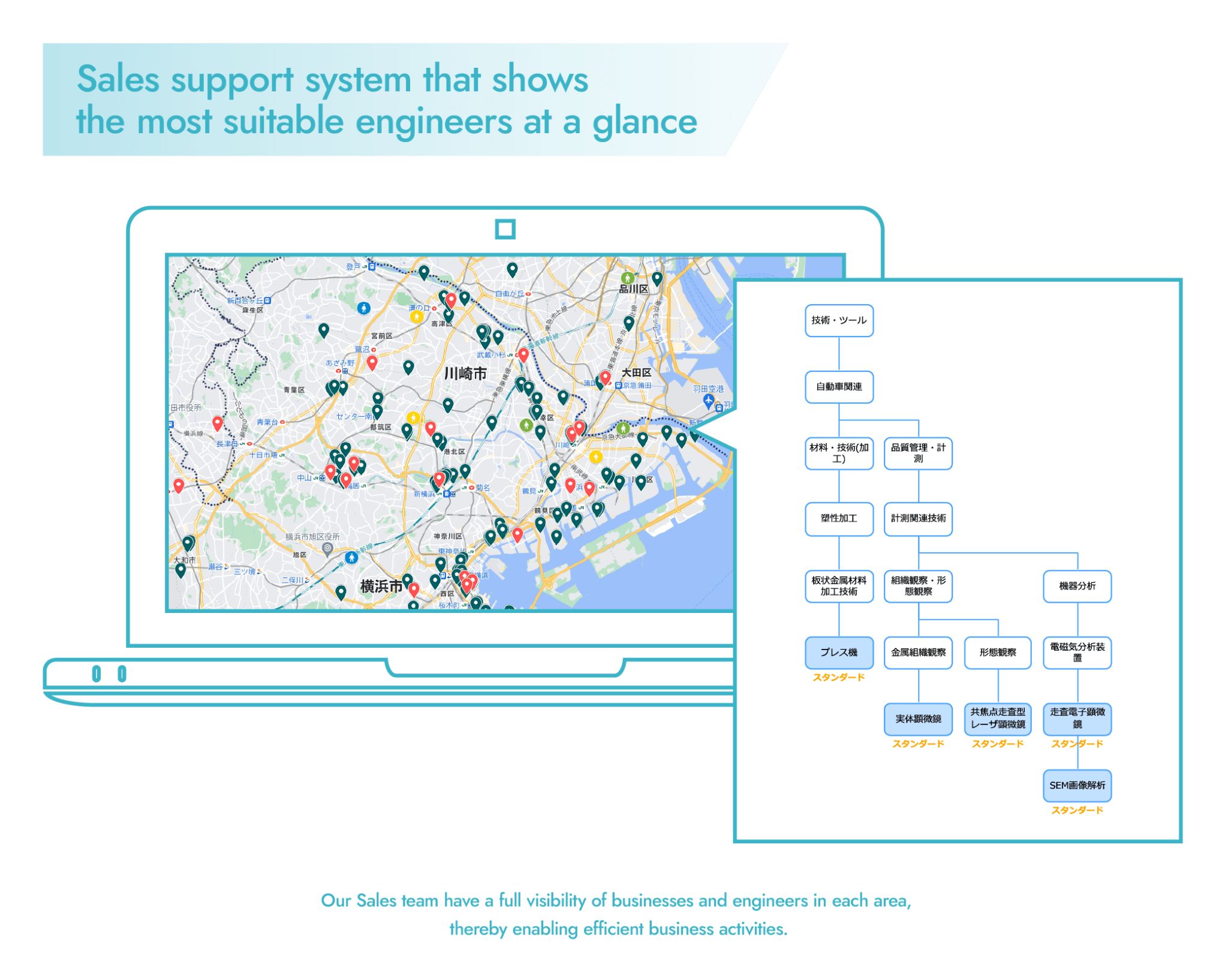Click the airplane icon at 羽田空港

pos(708,401)
